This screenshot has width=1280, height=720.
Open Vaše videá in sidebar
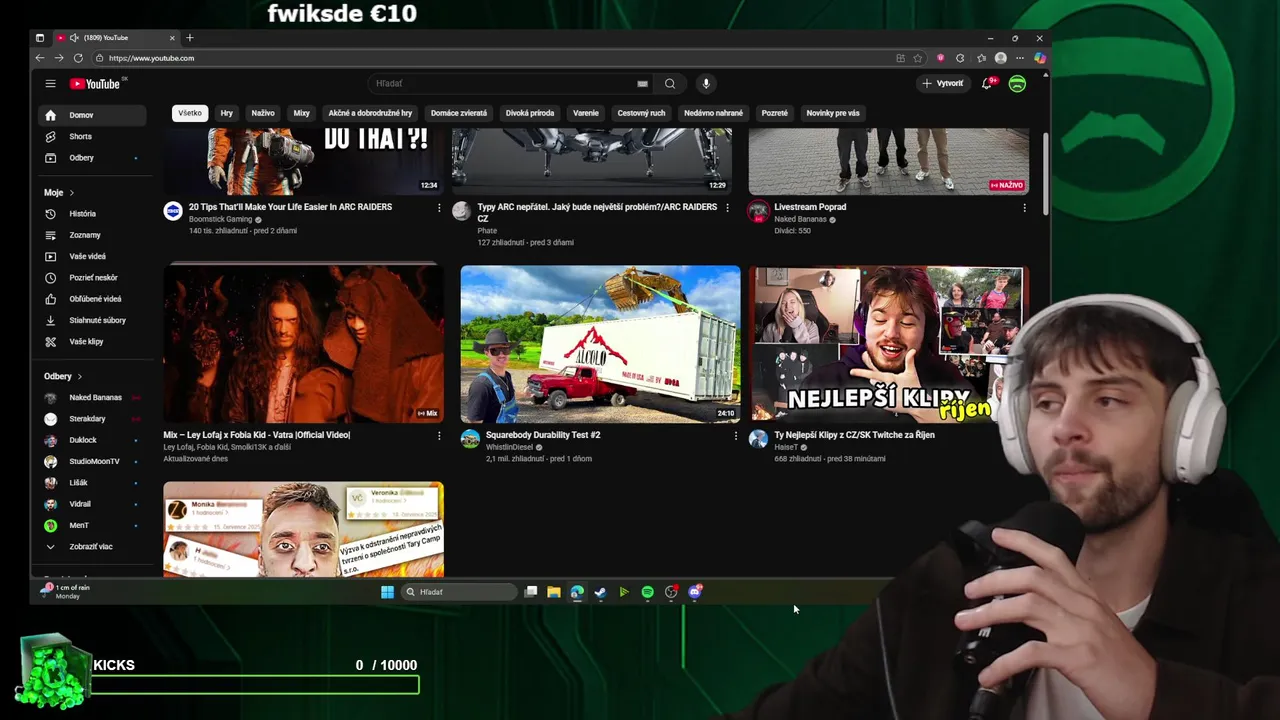90,256
